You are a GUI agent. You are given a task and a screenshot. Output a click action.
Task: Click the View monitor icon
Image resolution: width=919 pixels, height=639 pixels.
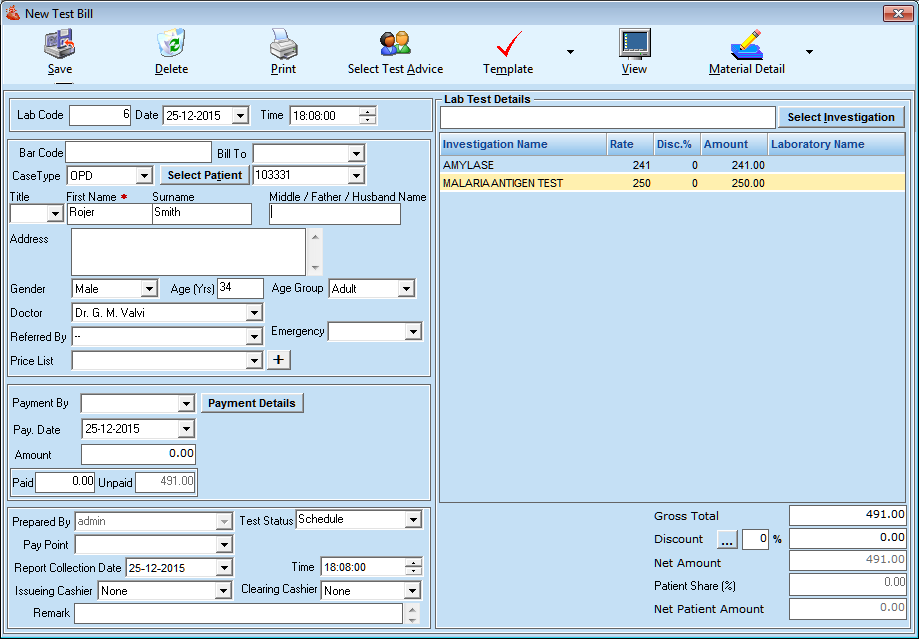point(634,44)
